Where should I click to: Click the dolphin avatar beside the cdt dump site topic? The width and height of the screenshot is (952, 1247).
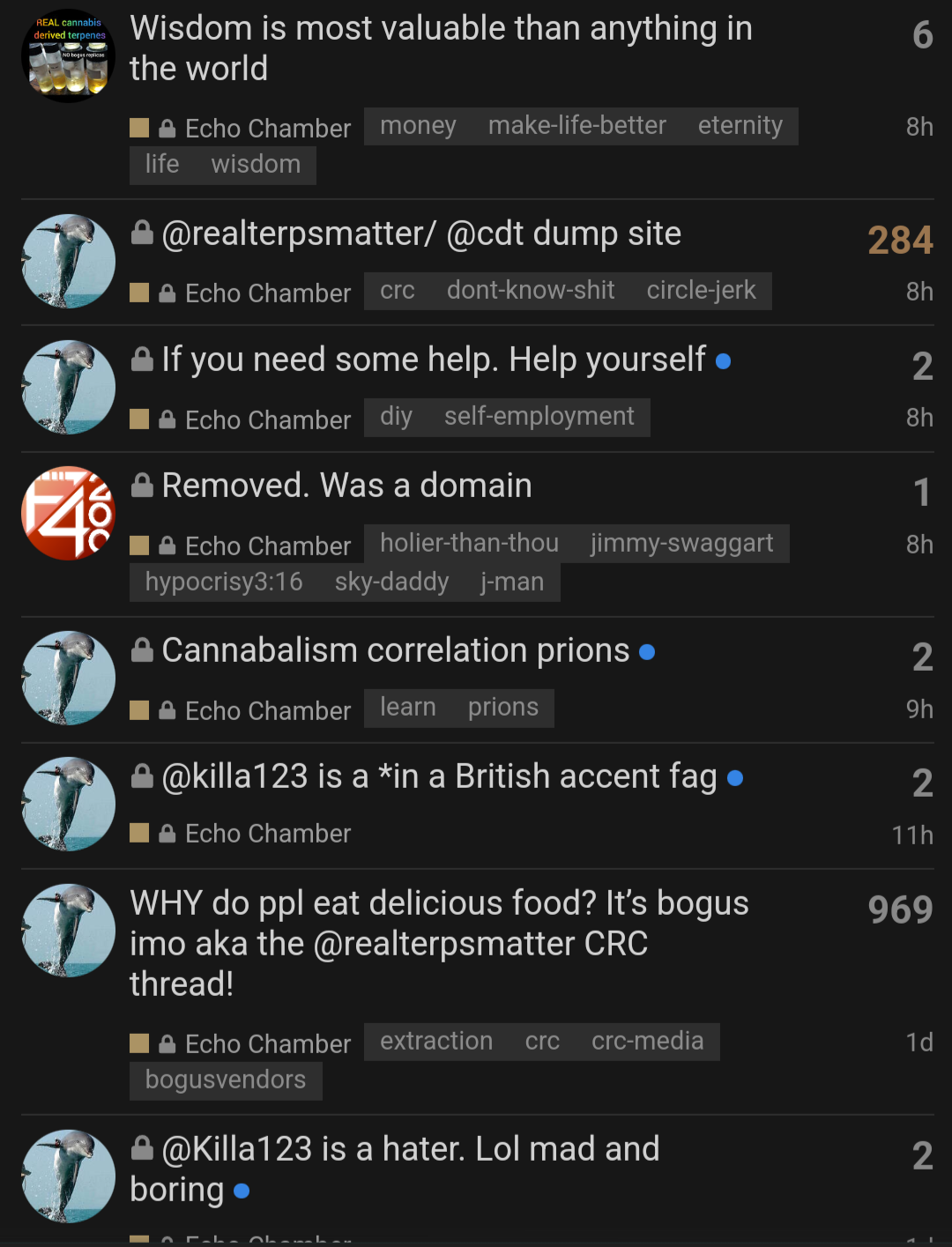tap(68, 262)
